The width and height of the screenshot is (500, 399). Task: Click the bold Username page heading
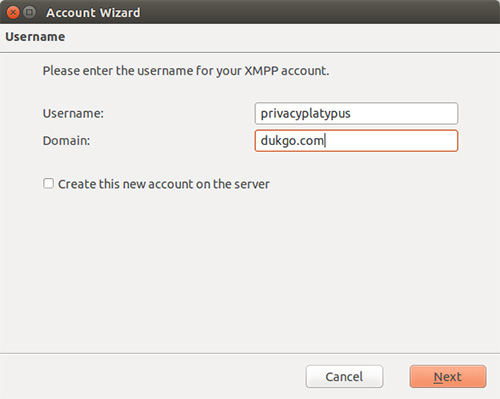[35, 37]
